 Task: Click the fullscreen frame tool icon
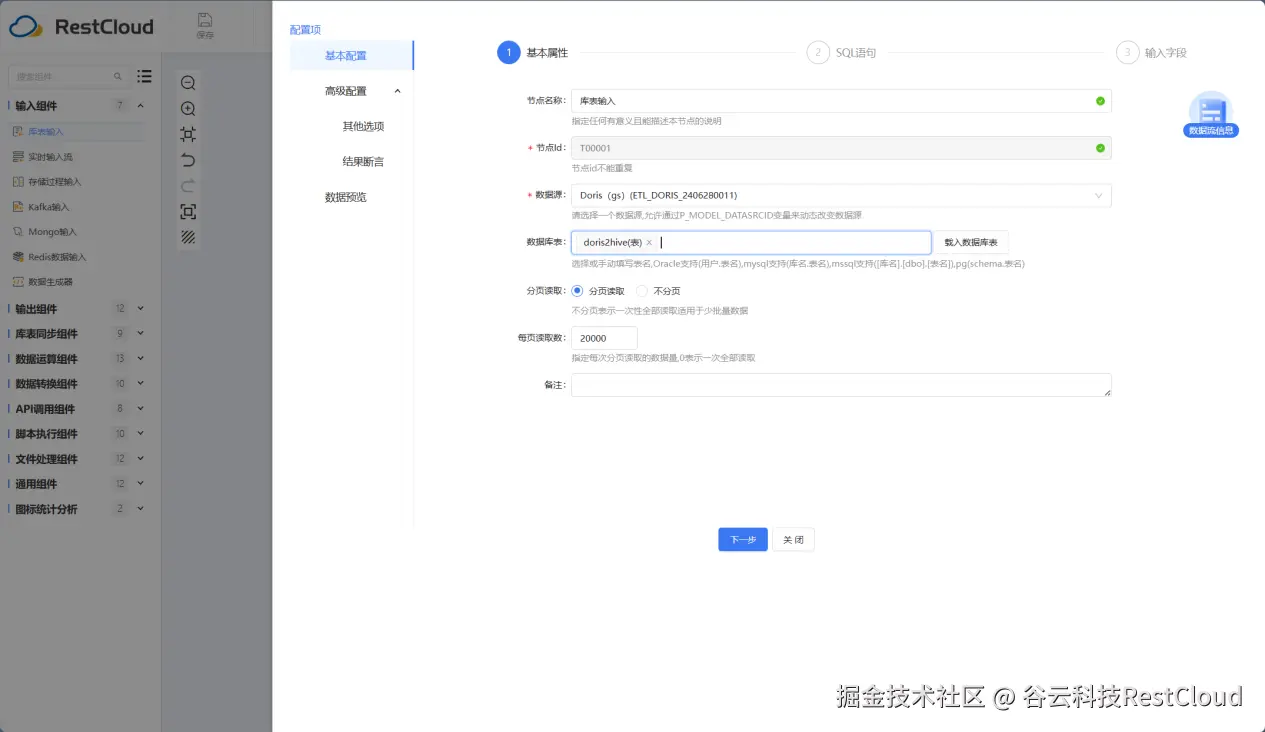(x=188, y=212)
